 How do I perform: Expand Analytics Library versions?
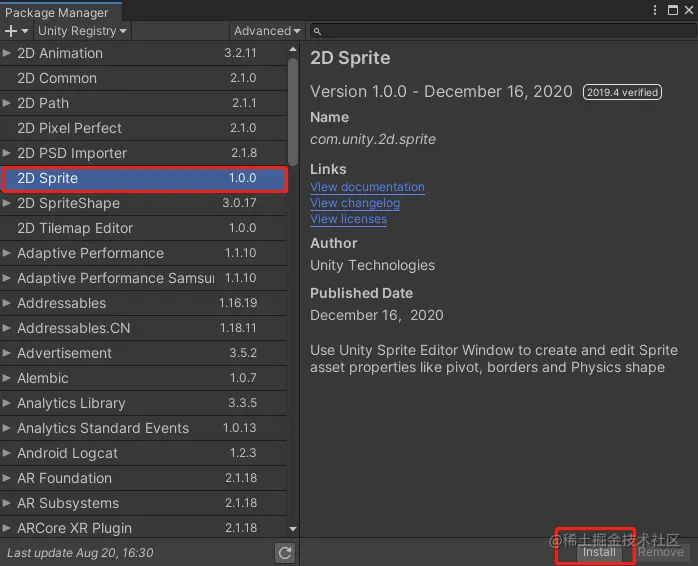pyautogui.click(x=7, y=403)
